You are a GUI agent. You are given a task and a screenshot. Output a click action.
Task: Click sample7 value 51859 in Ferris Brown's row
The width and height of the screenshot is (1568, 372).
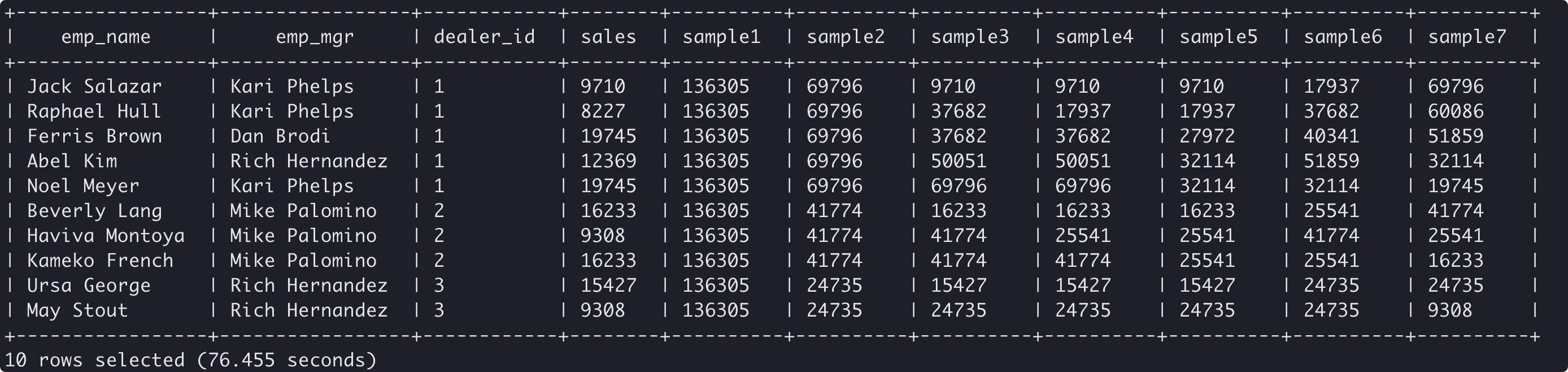1456,136
